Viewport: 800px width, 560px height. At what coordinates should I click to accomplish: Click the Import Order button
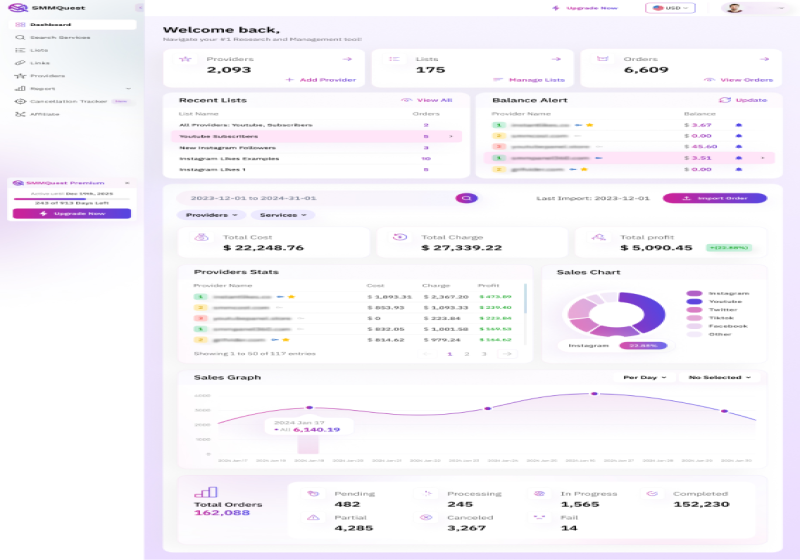click(x=714, y=198)
